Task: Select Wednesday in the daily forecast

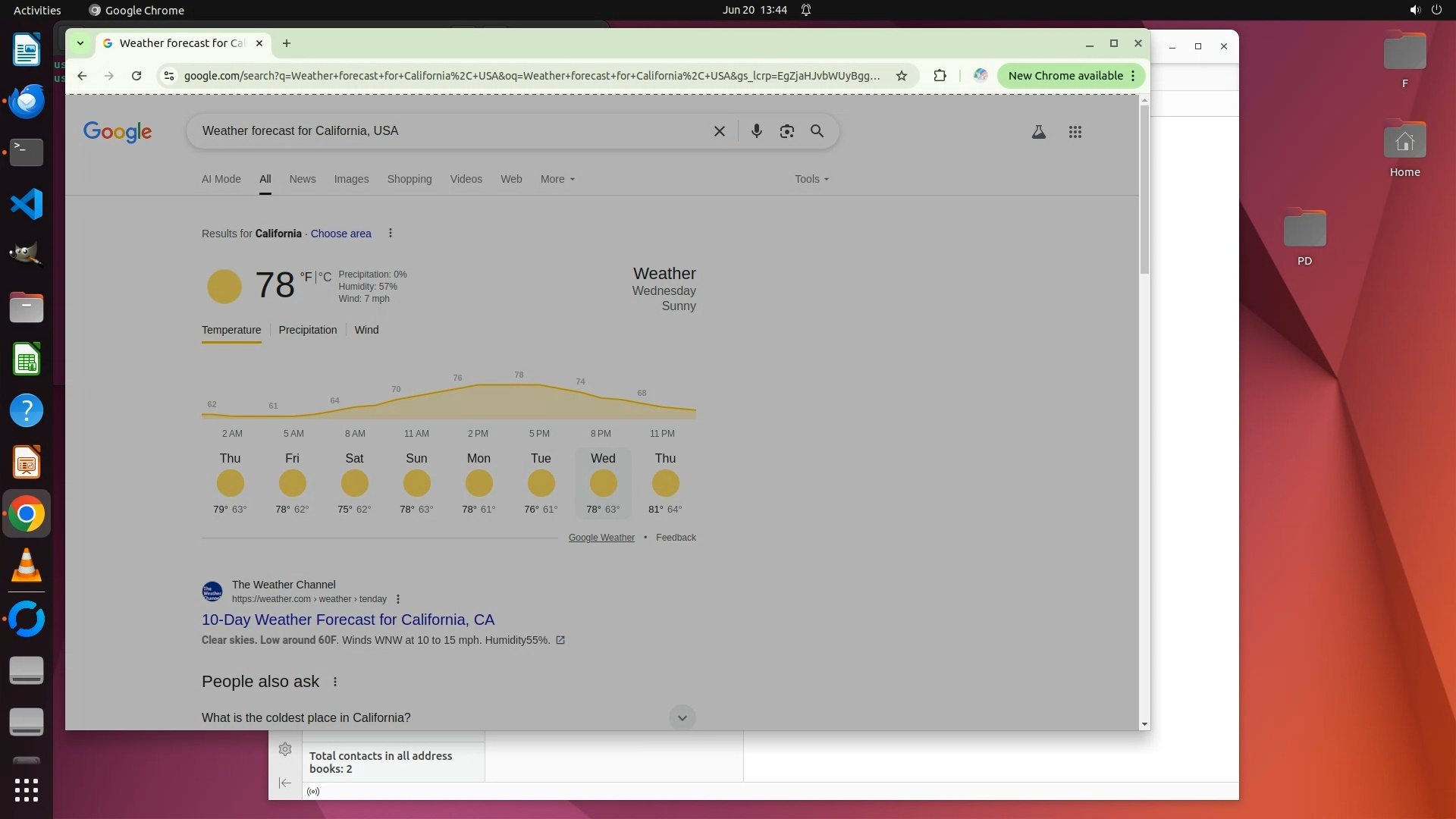Action: (x=603, y=482)
